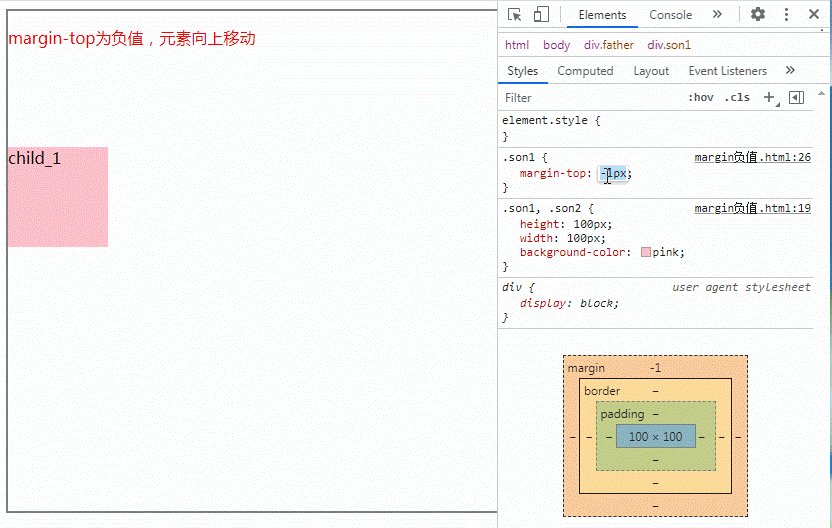Toggle the :hov element state panel
Image resolution: width=832 pixels, height=528 pixels.
pyautogui.click(x=701, y=97)
